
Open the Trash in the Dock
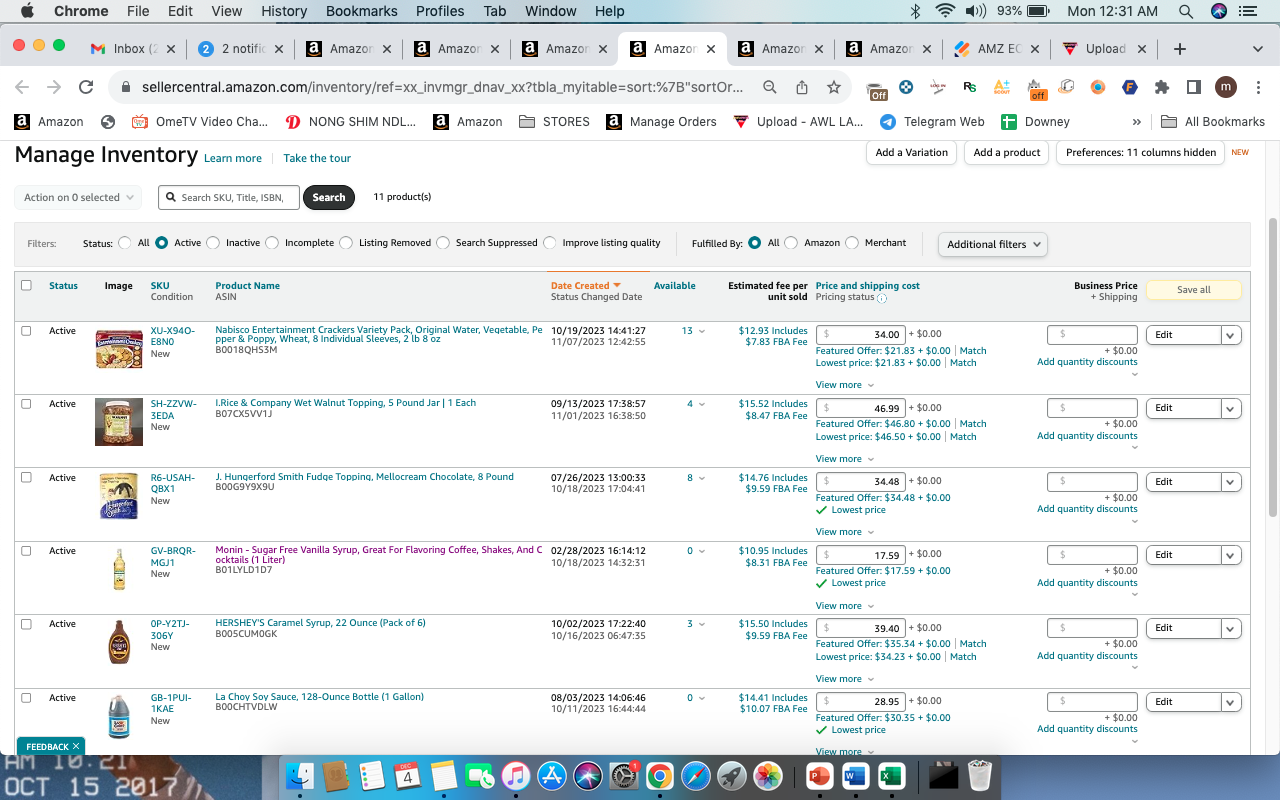click(x=980, y=775)
